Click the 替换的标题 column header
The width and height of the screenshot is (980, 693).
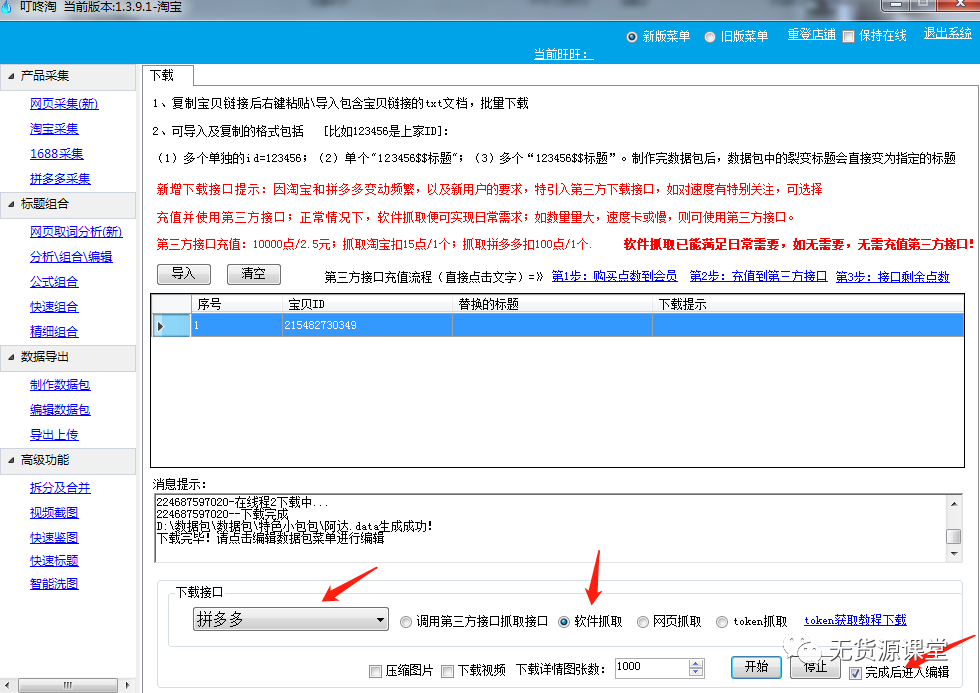552,304
